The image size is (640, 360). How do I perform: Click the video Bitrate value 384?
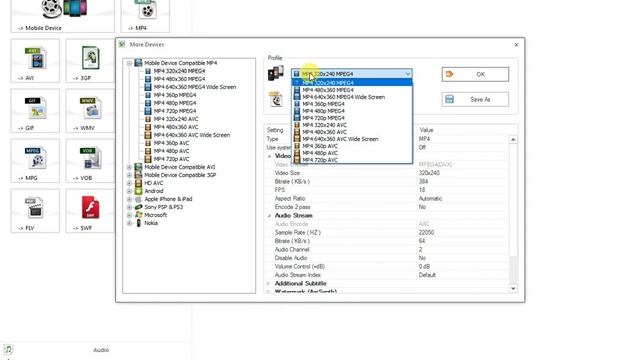423,182
